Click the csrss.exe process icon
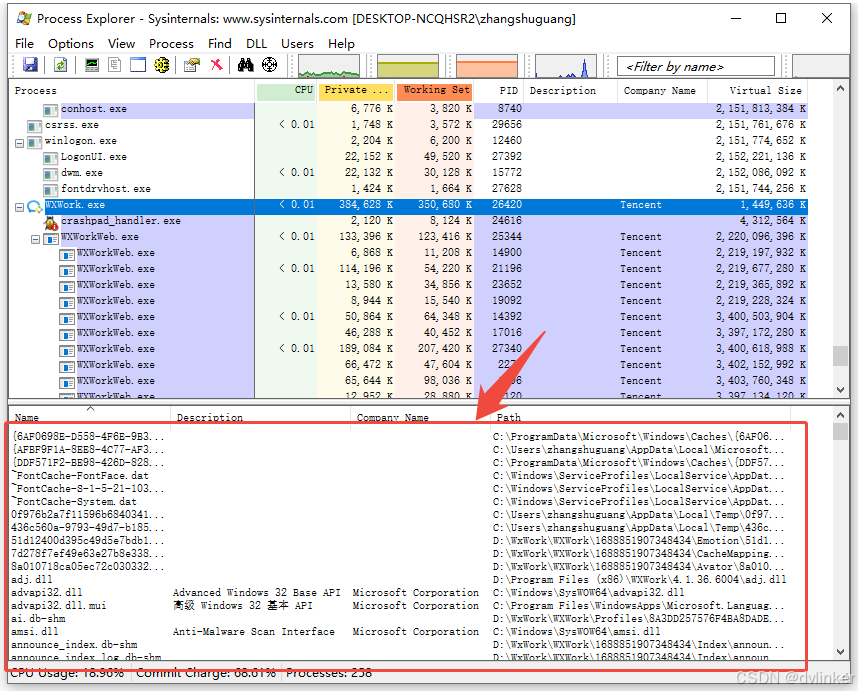Viewport: 859px width, 693px height. pos(35,127)
